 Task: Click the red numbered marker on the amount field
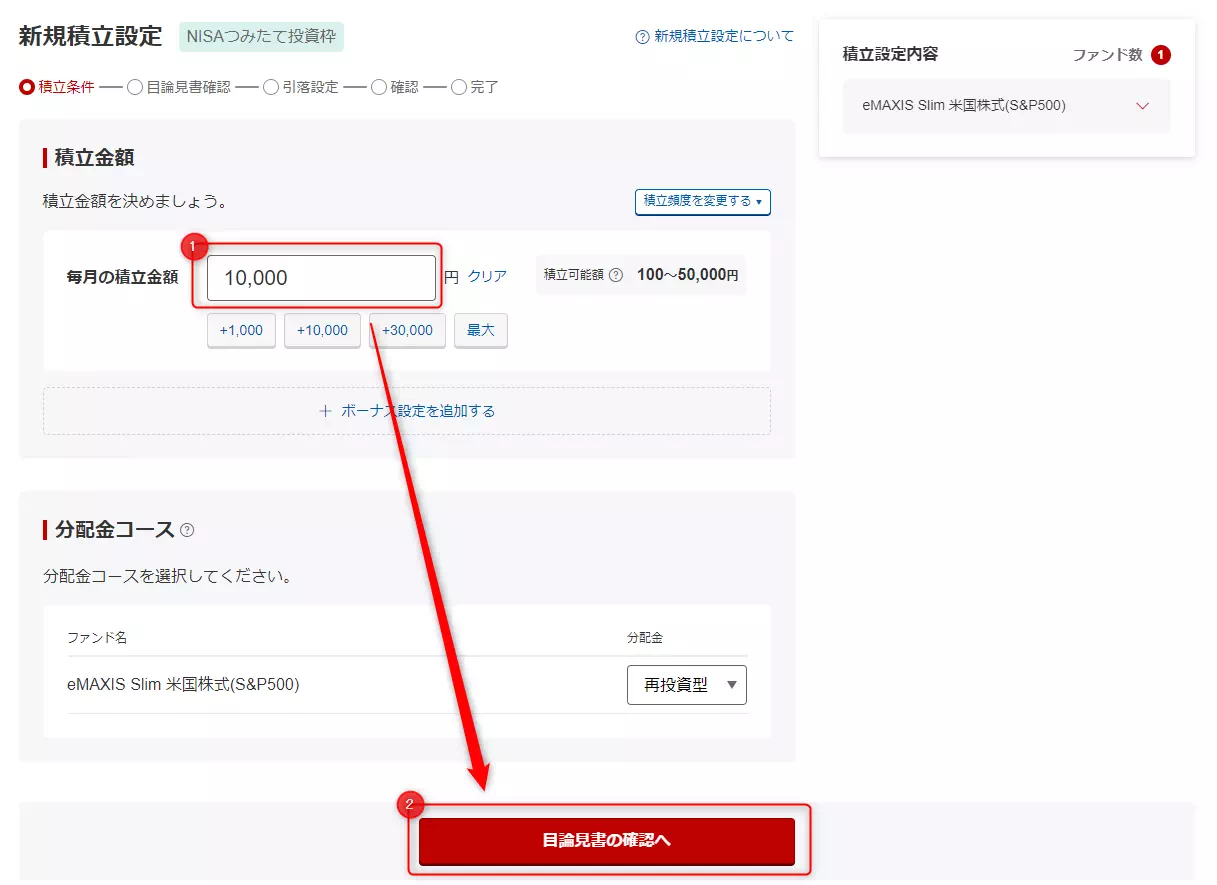click(193, 245)
